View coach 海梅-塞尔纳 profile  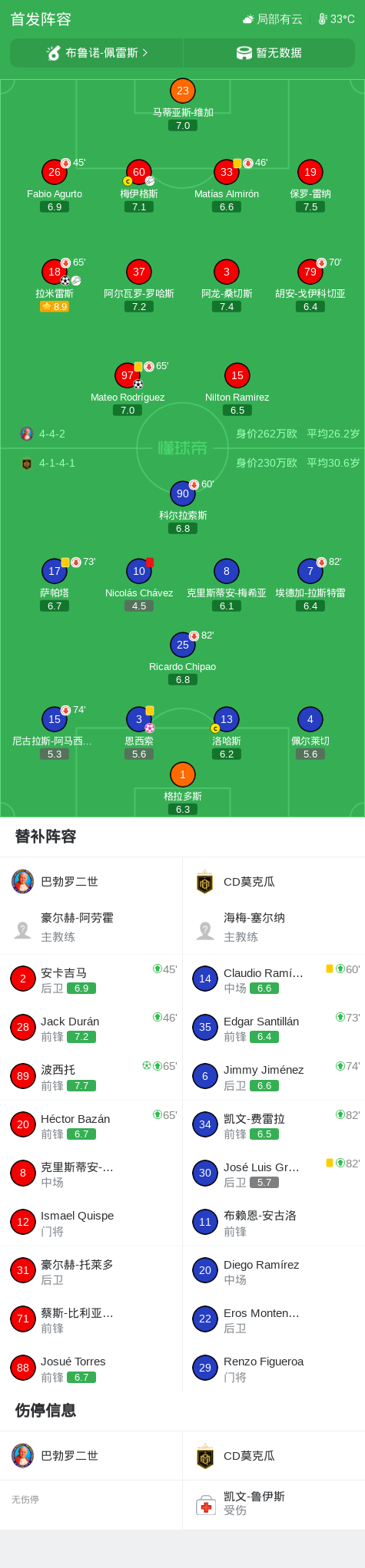click(x=274, y=927)
